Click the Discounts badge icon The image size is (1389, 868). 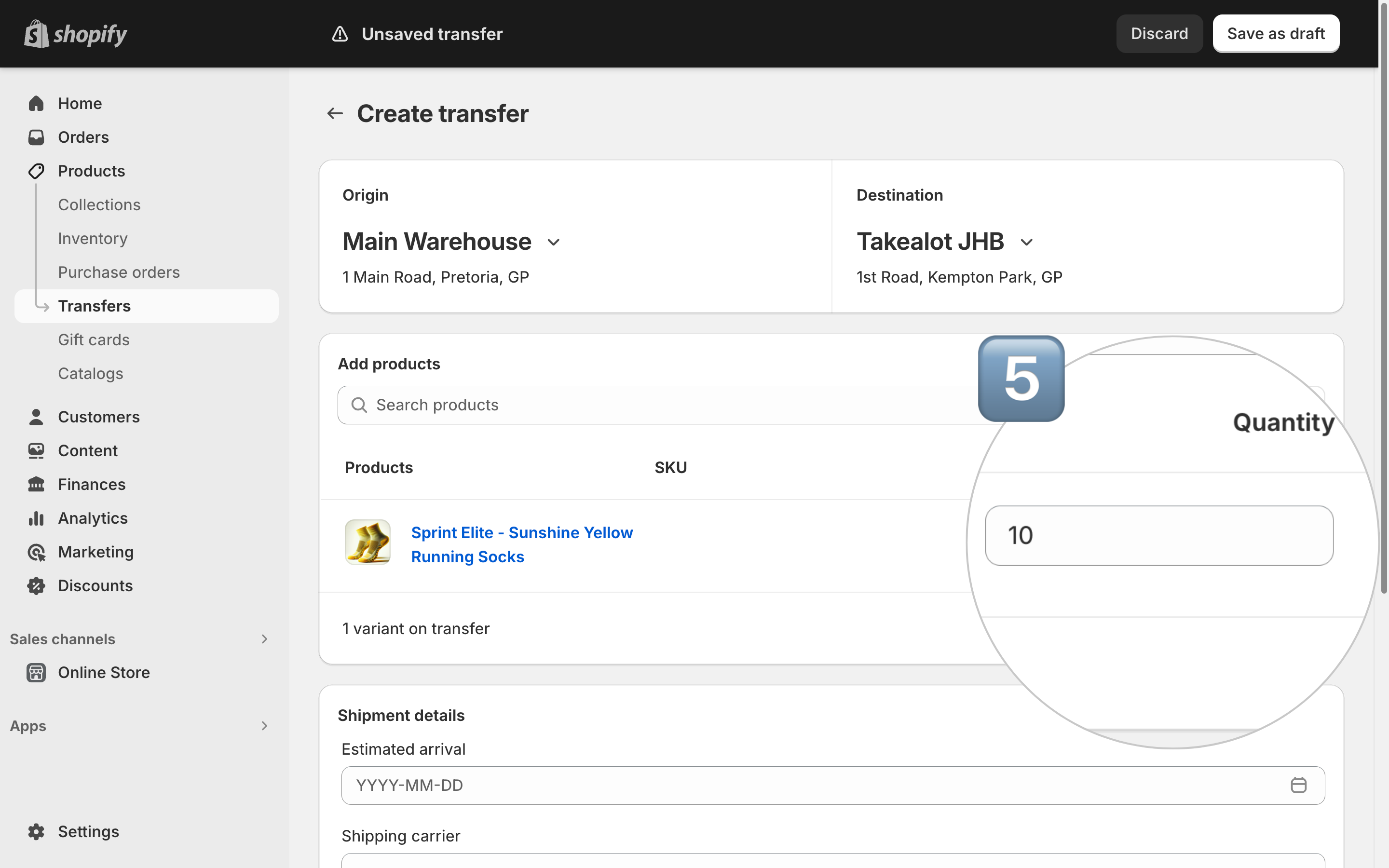[x=36, y=586]
